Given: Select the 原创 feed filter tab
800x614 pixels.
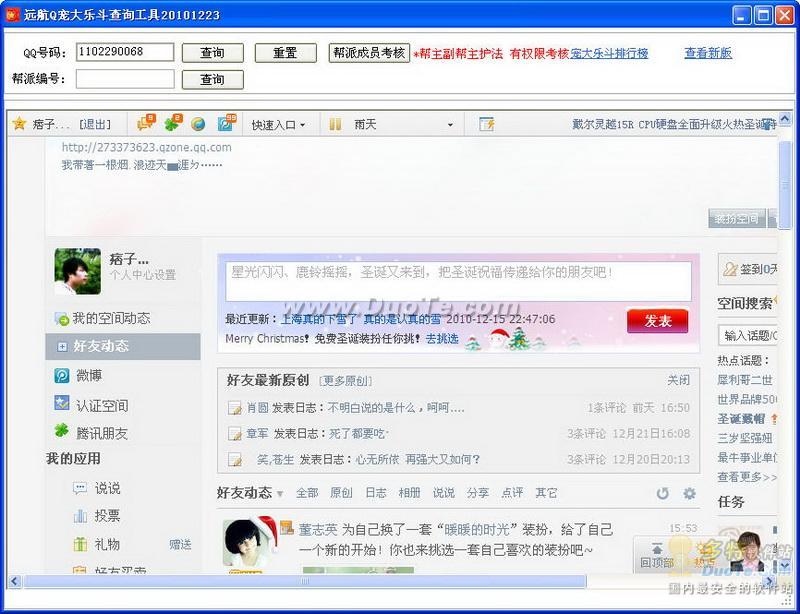Looking at the screenshot, I should pyautogui.click(x=341, y=493).
